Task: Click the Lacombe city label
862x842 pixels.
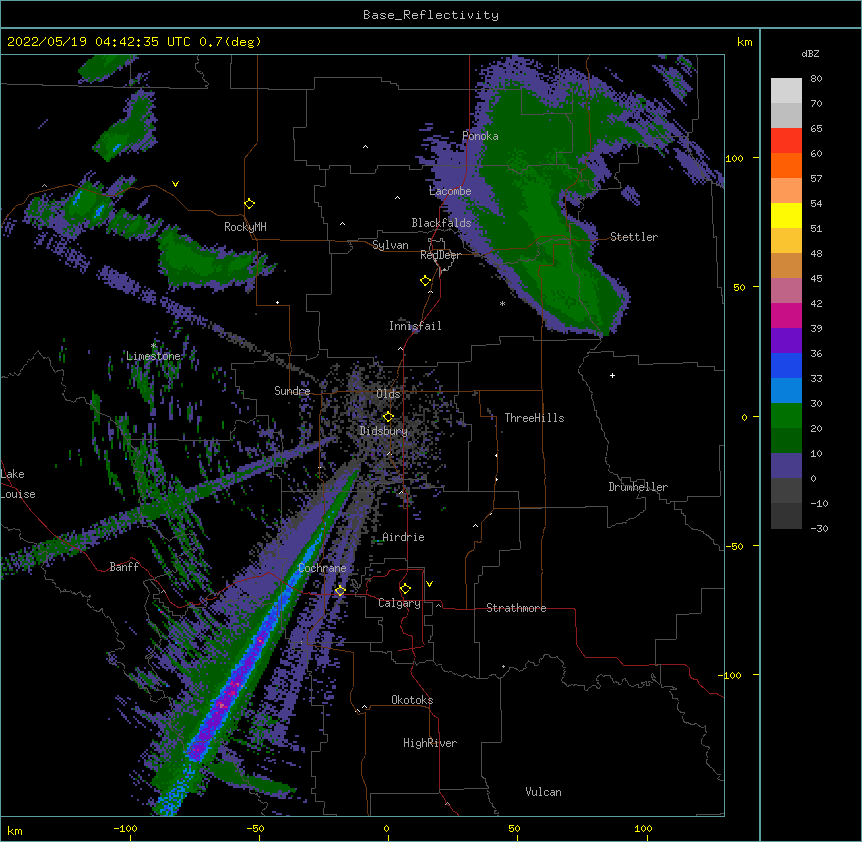Action: tap(450, 191)
